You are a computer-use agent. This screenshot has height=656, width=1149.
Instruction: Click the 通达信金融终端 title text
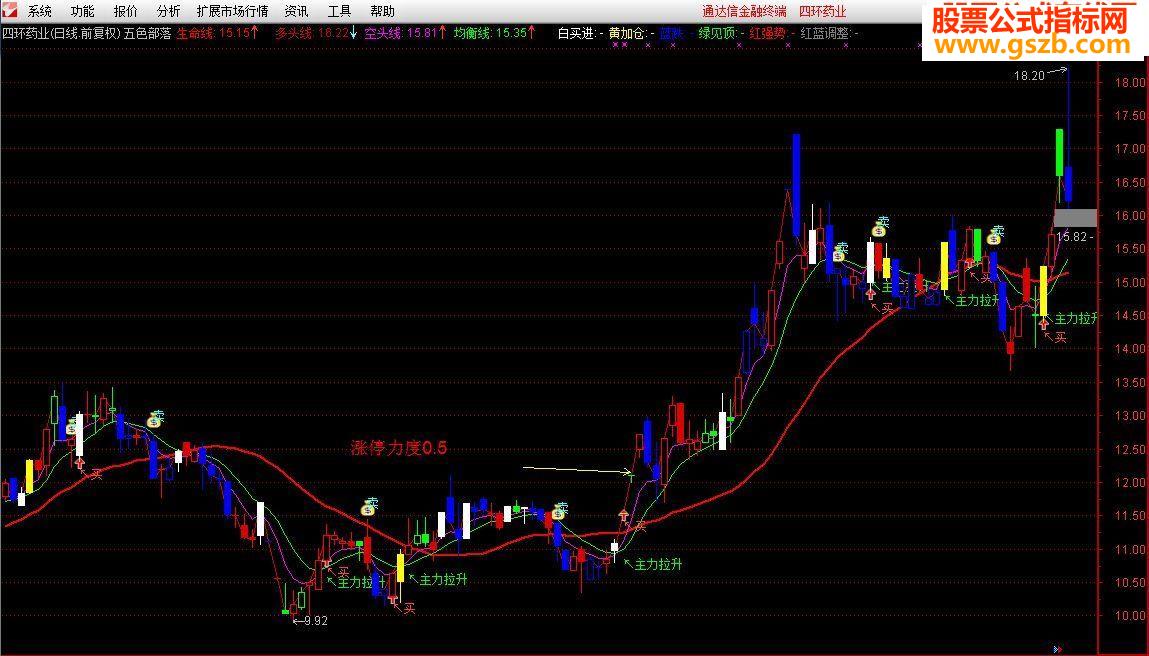pos(745,11)
